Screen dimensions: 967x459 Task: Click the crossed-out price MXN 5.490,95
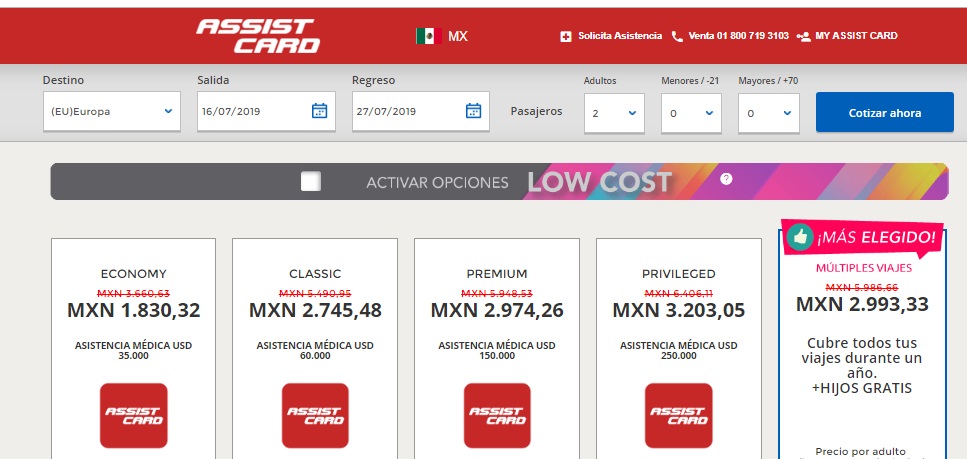click(315, 294)
